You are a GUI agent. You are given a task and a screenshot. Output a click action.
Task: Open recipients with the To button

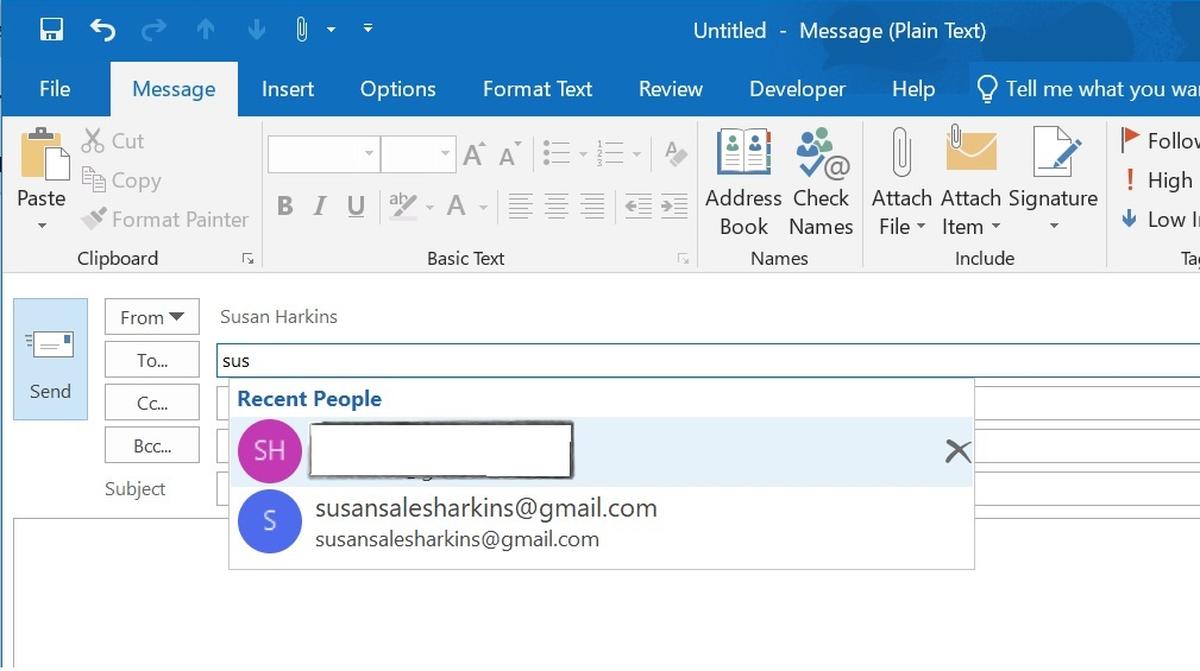coord(151,359)
